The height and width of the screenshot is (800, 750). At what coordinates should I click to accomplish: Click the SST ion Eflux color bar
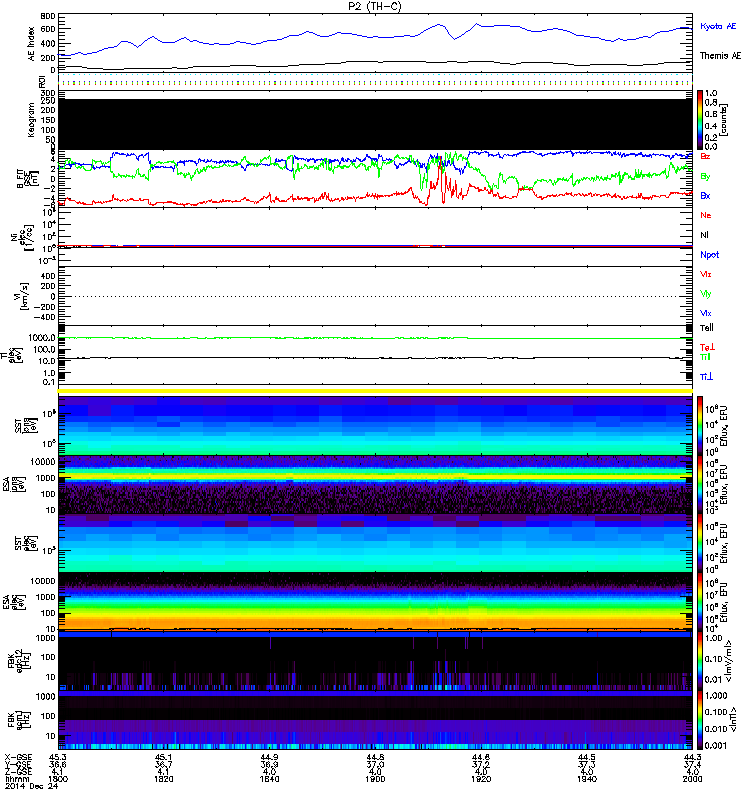coord(699,426)
